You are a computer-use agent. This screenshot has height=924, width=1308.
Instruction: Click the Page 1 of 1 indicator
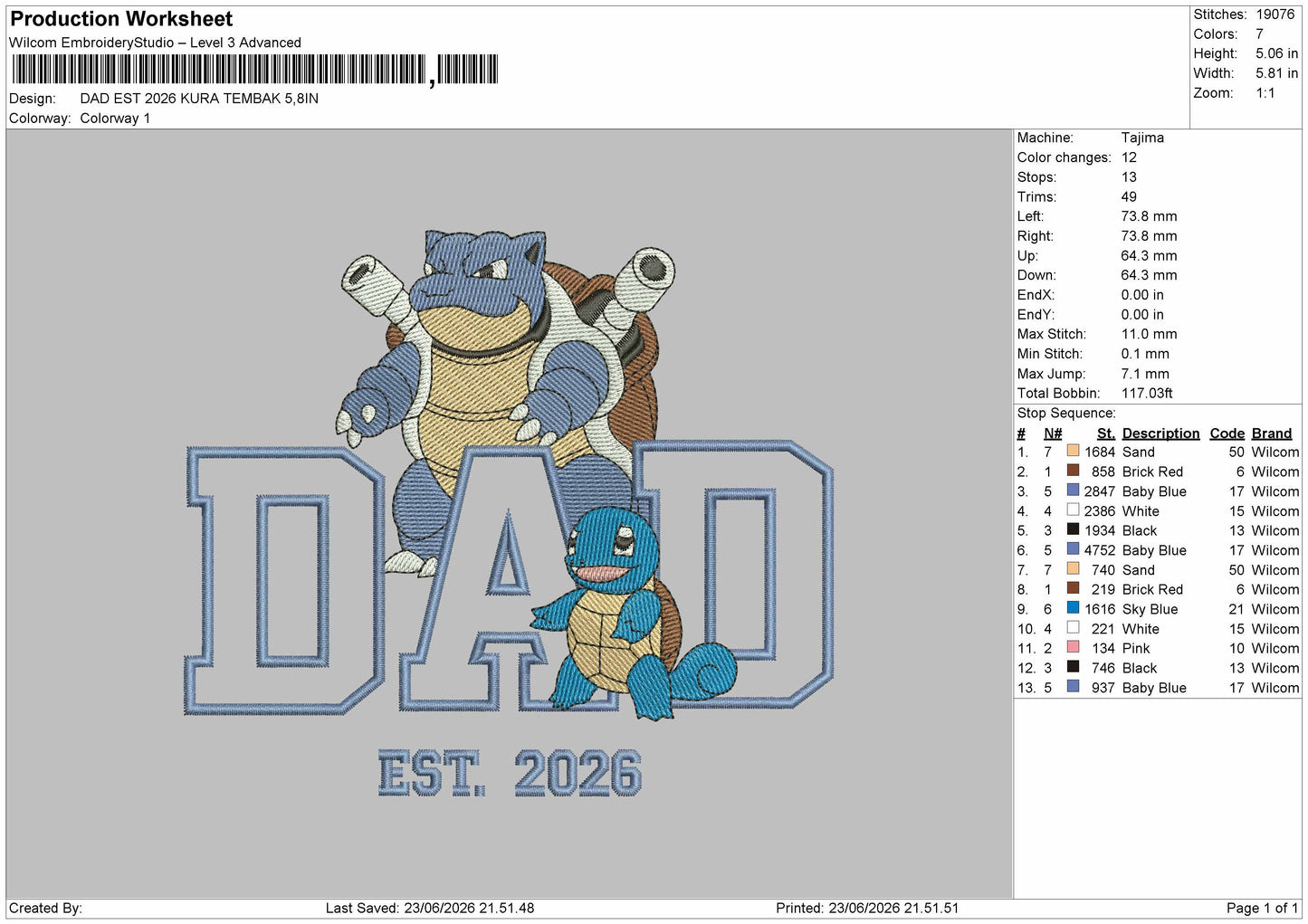pyautogui.click(x=1262, y=908)
